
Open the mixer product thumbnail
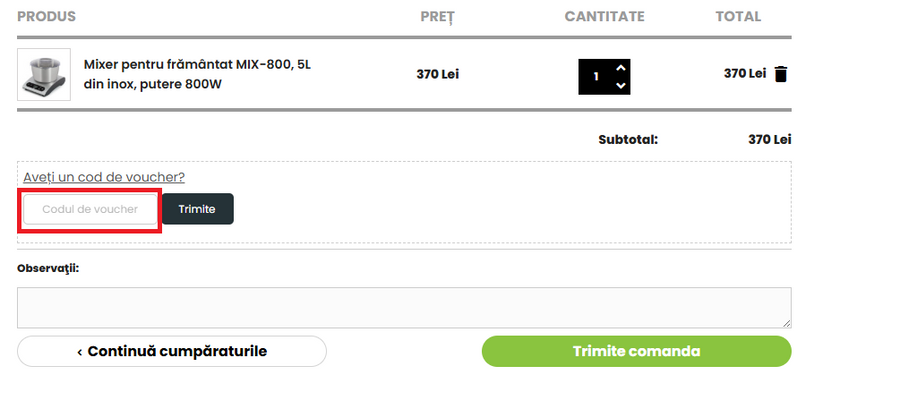tap(44, 74)
